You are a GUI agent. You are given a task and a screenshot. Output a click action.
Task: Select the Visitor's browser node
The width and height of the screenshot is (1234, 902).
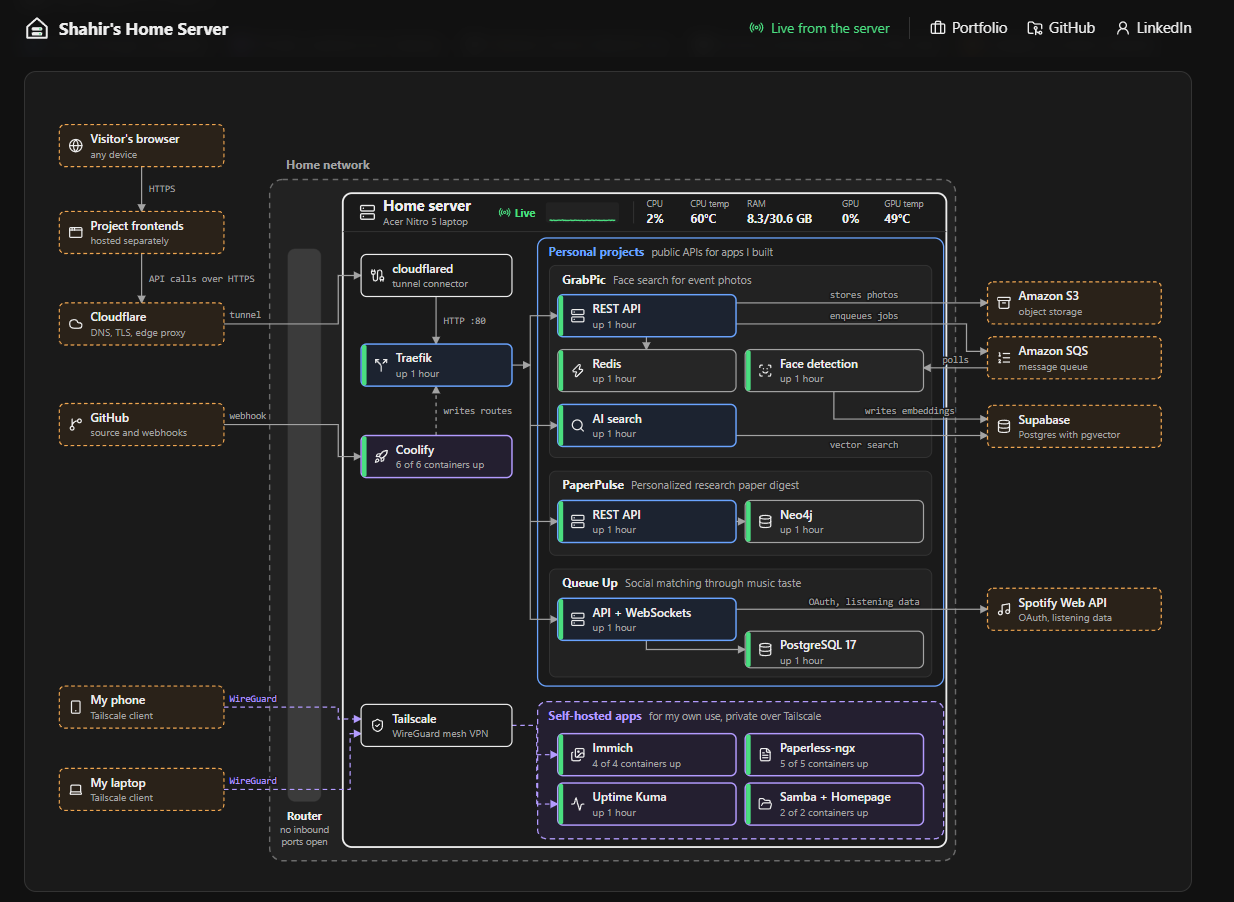coord(142,145)
